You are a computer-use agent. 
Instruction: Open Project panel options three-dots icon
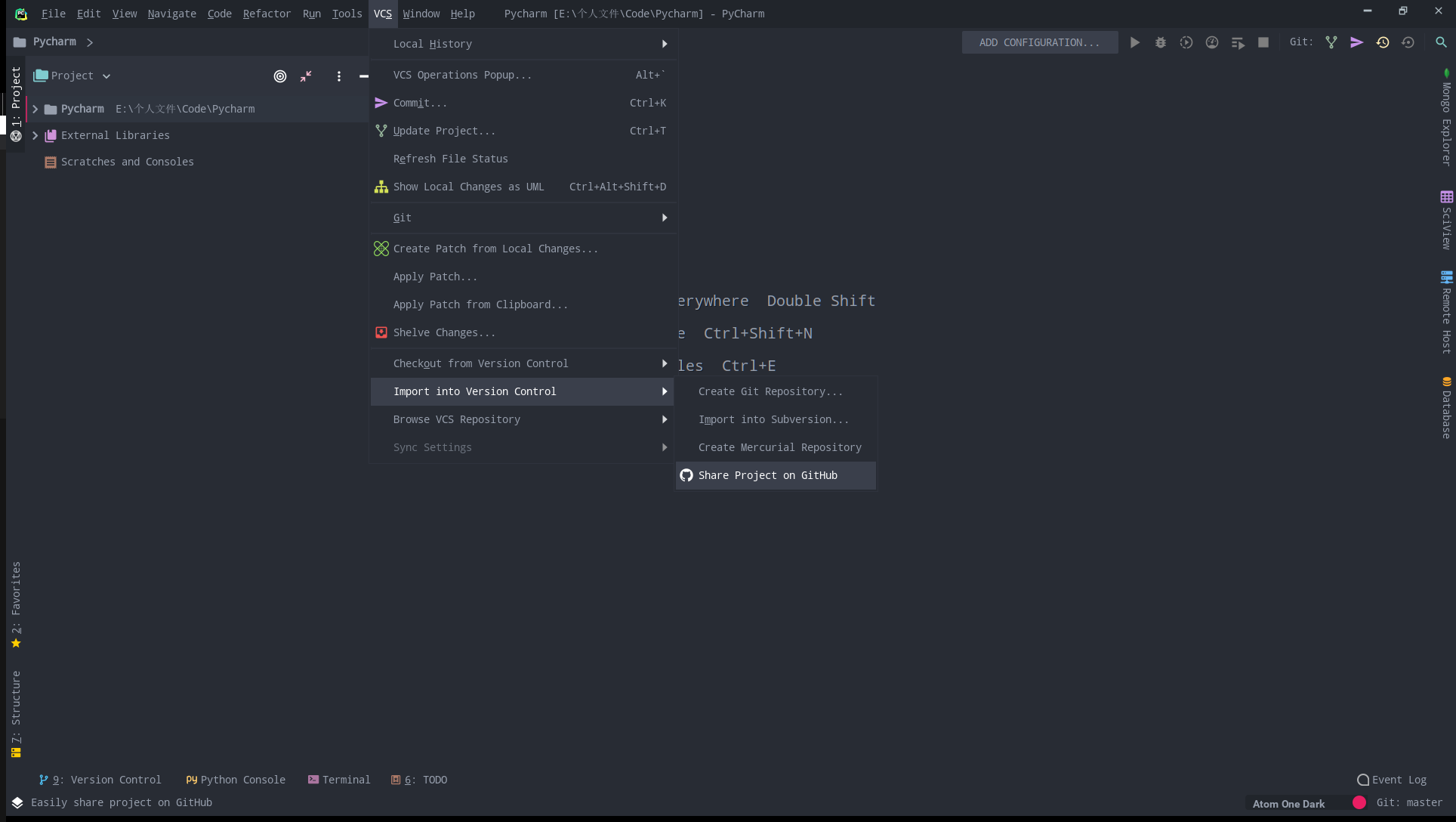(x=339, y=76)
